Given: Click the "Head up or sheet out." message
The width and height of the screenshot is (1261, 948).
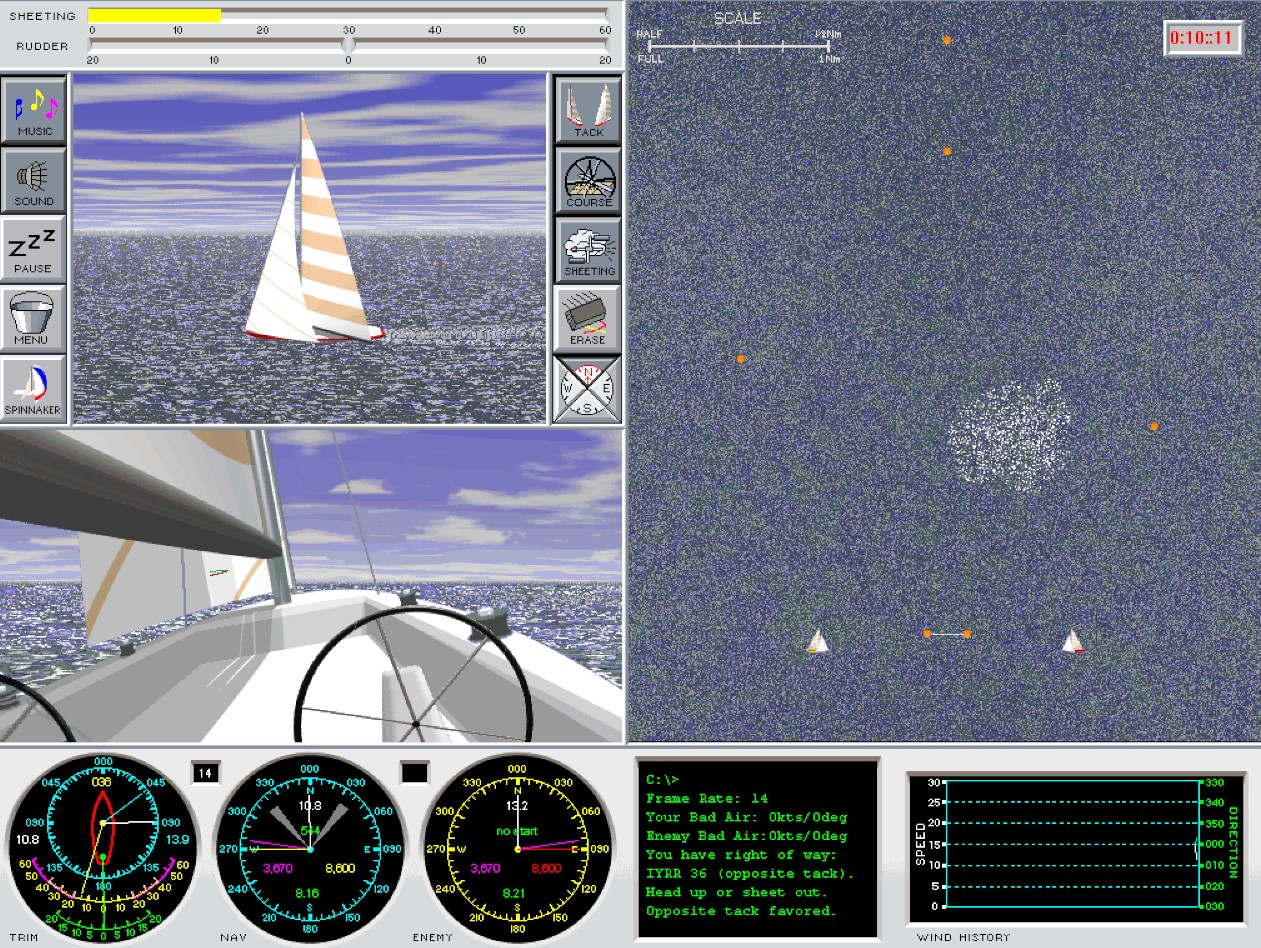Looking at the screenshot, I should [x=736, y=892].
